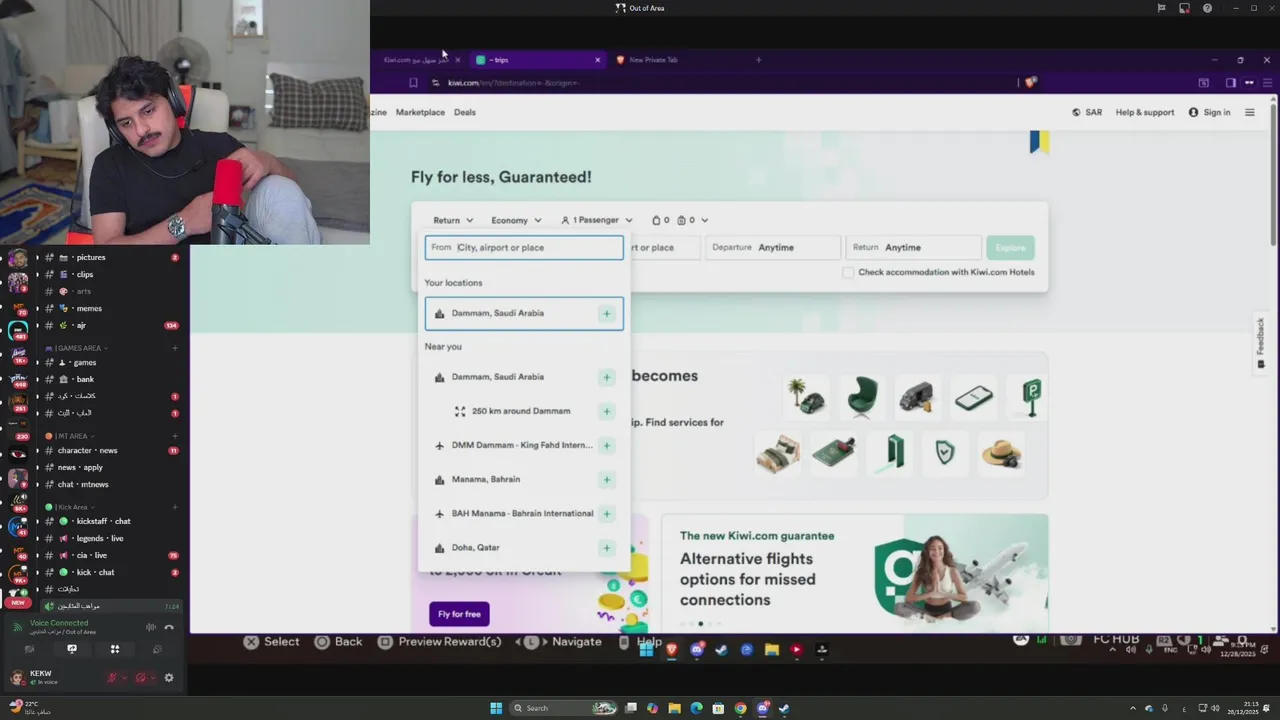This screenshot has height=720, width=1280.
Task: Collapse the GAMES AREA category
Action: pyautogui.click(x=77, y=348)
